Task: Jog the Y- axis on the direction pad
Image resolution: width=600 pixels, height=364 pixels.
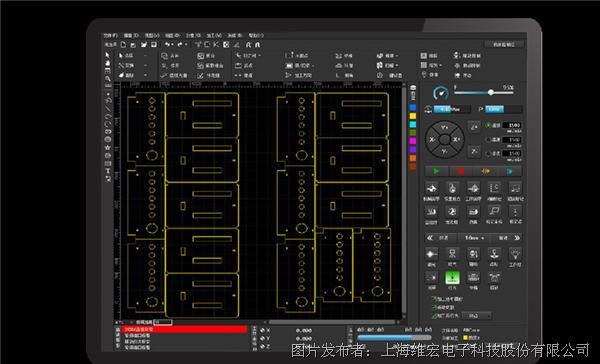Action: (x=444, y=152)
